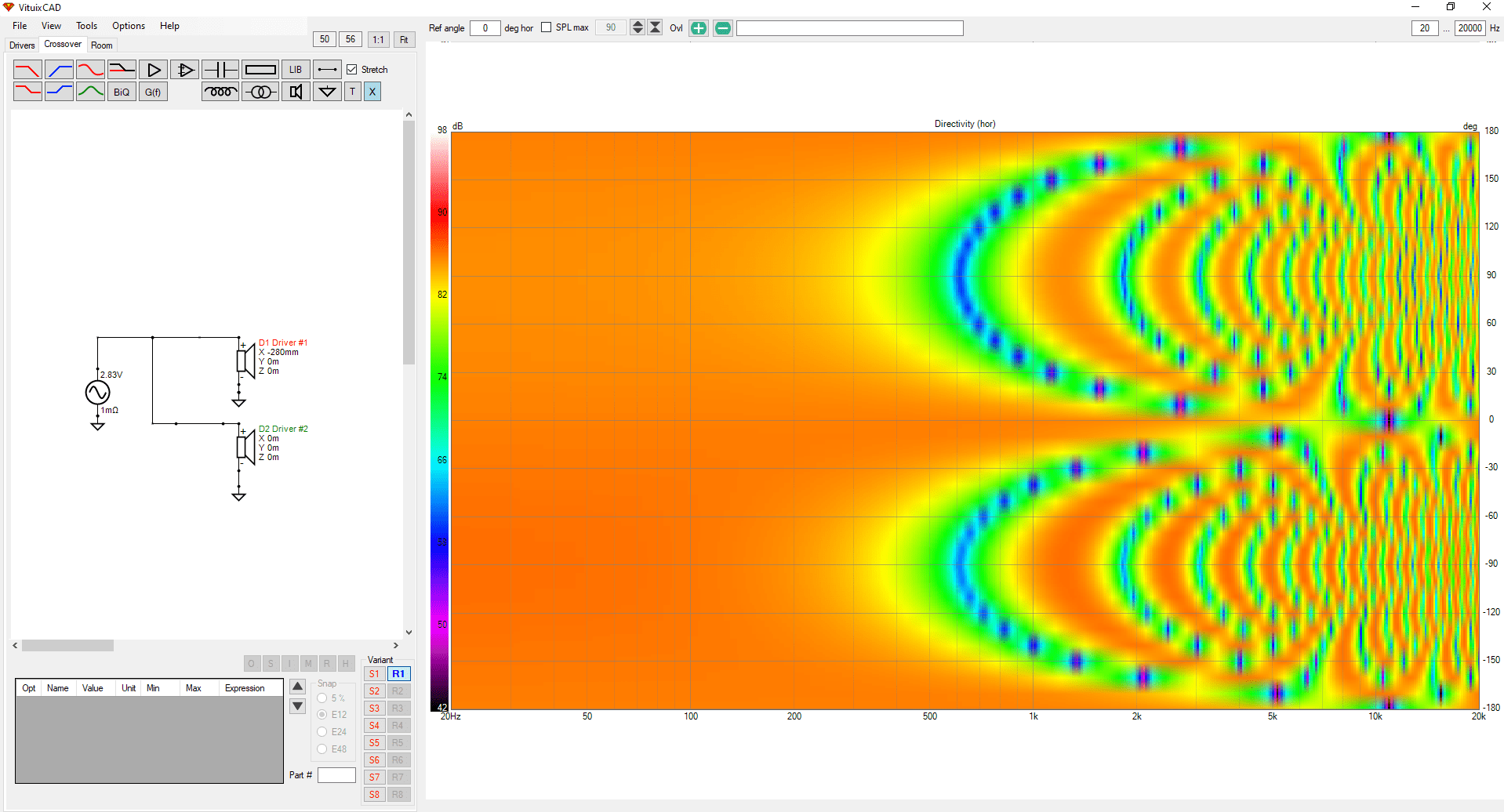The height and width of the screenshot is (812, 1504).
Task: Activate variant S2 toggle
Action: 374,691
